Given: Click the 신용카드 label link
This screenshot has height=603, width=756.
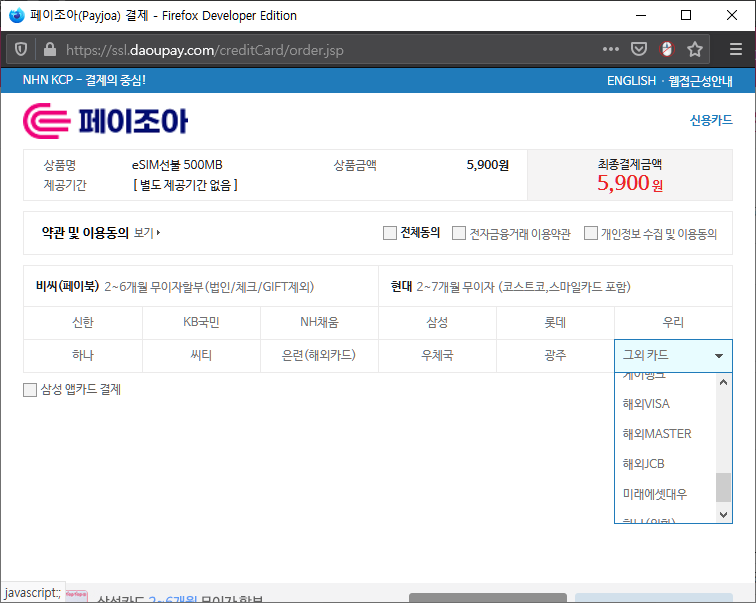Looking at the screenshot, I should click(x=711, y=120).
